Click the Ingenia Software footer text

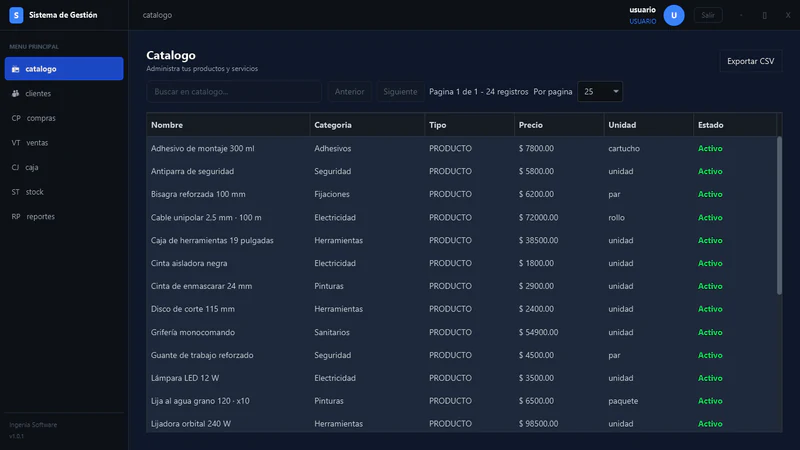point(33,424)
